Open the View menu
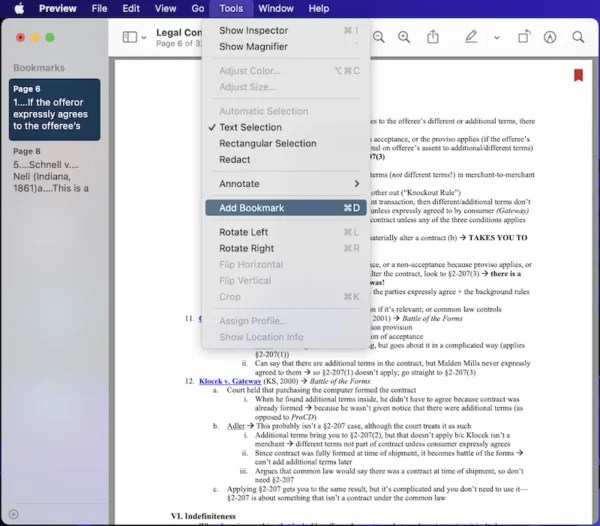Viewport: 600px width, 526px height. click(165, 8)
